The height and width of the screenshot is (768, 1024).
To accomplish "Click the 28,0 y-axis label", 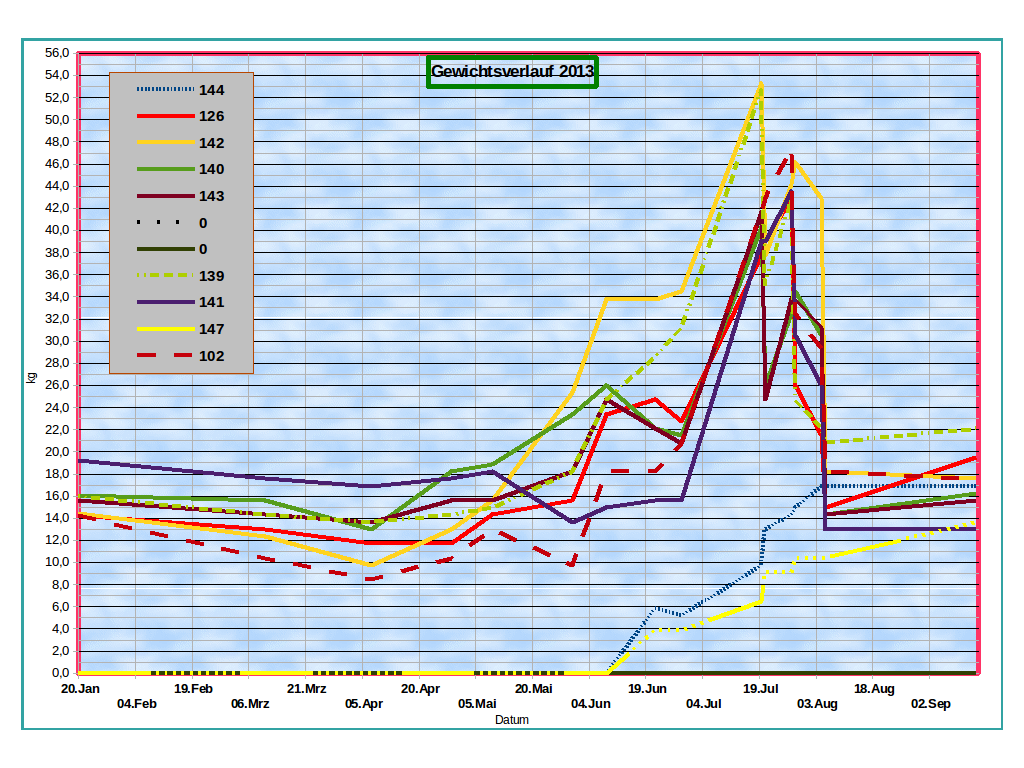I will pyautogui.click(x=57, y=362).
